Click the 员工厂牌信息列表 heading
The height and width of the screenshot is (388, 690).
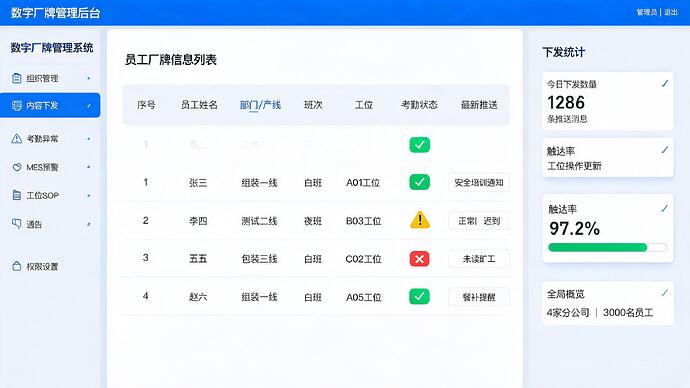(171, 59)
